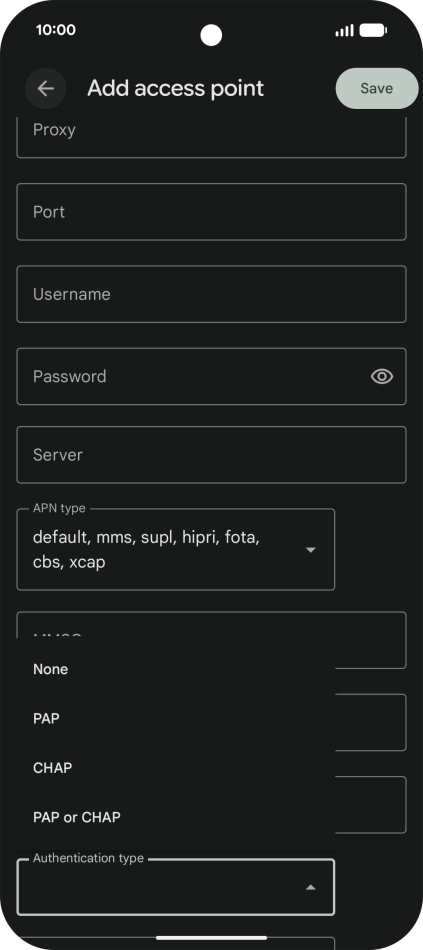Select None authentication option
The height and width of the screenshot is (950, 423).
point(176,669)
